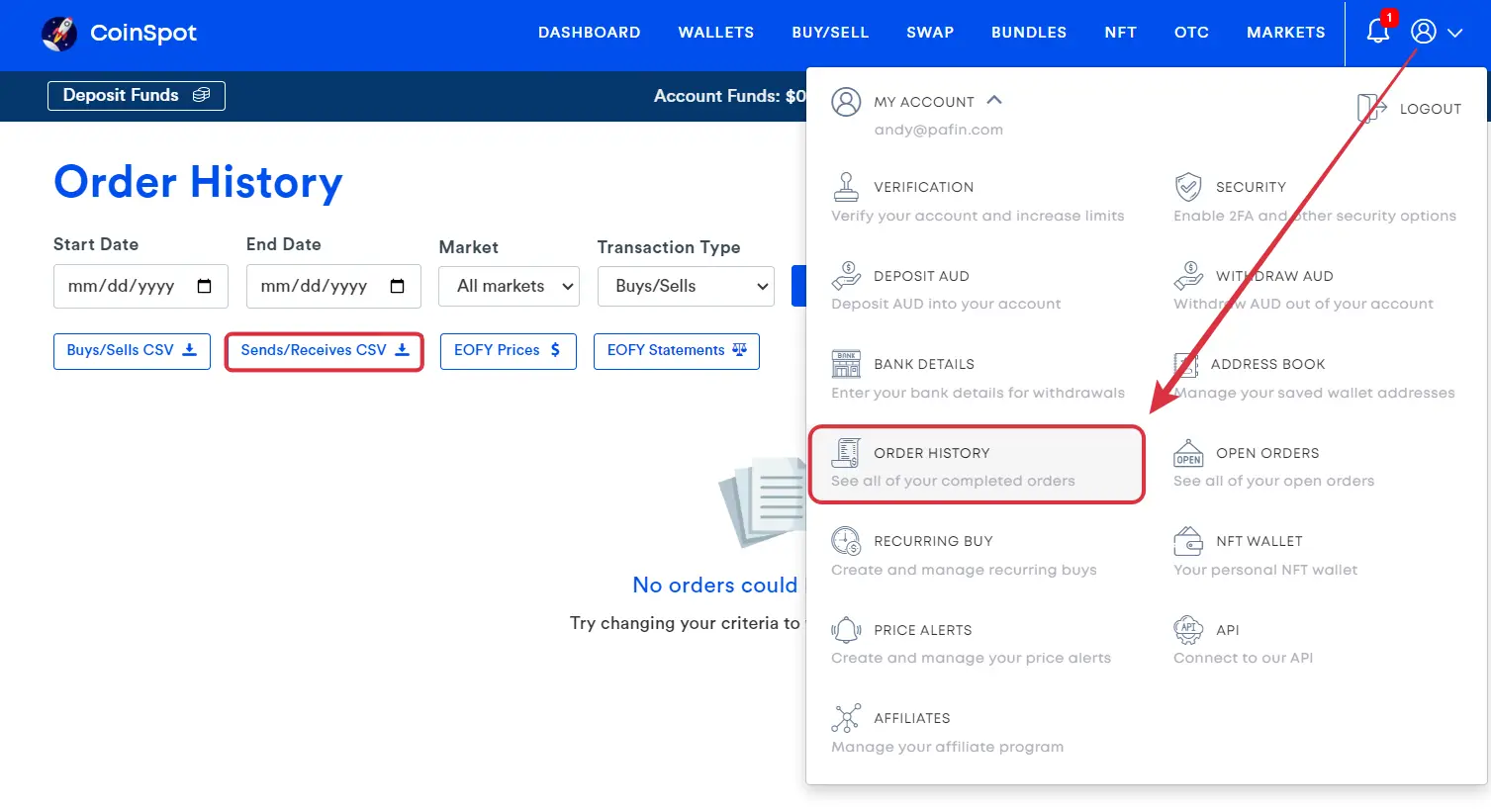The height and width of the screenshot is (812, 1491).
Task: Click the My Account heading
Action: pos(924,102)
